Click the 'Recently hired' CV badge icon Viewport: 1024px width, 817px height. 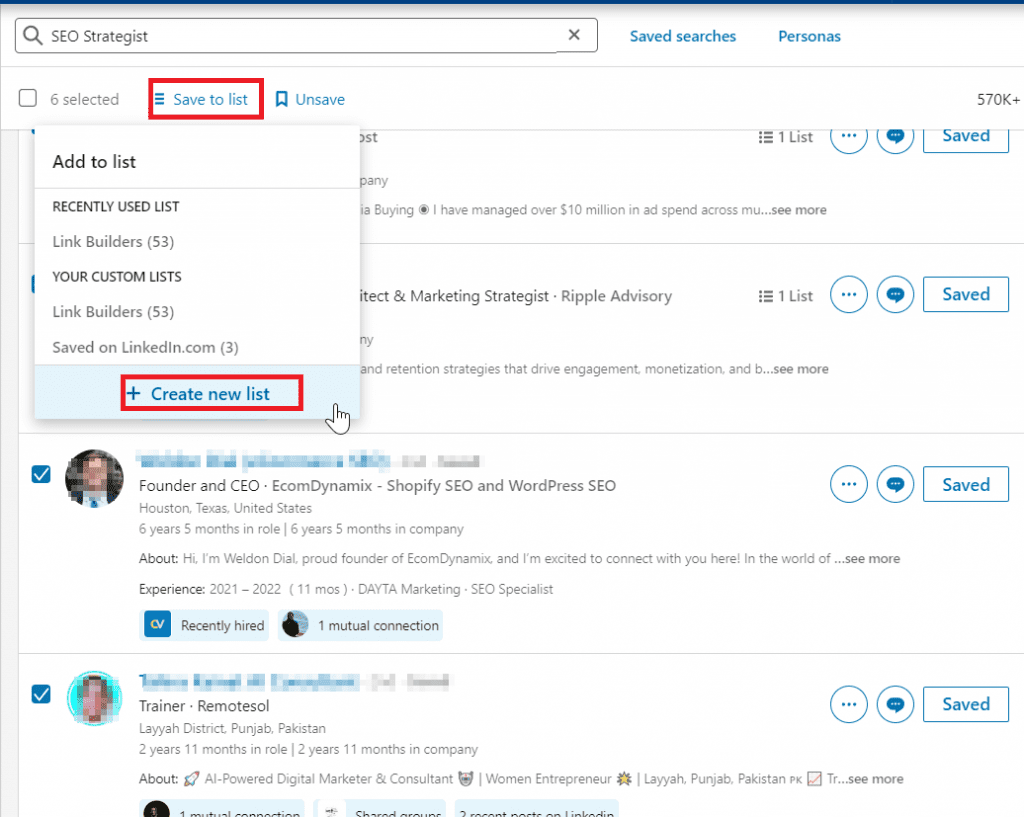coord(157,624)
